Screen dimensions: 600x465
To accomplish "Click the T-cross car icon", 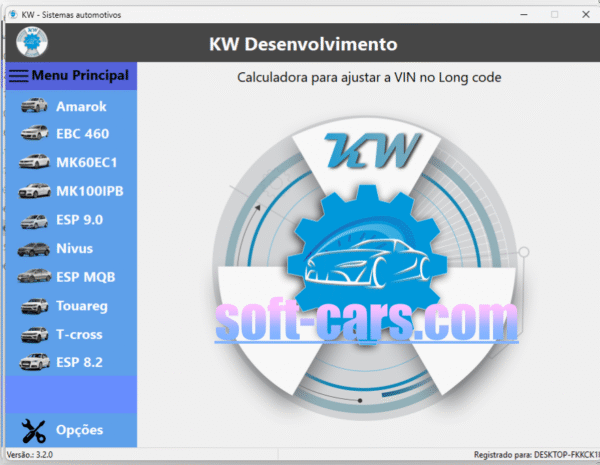I will [34, 335].
